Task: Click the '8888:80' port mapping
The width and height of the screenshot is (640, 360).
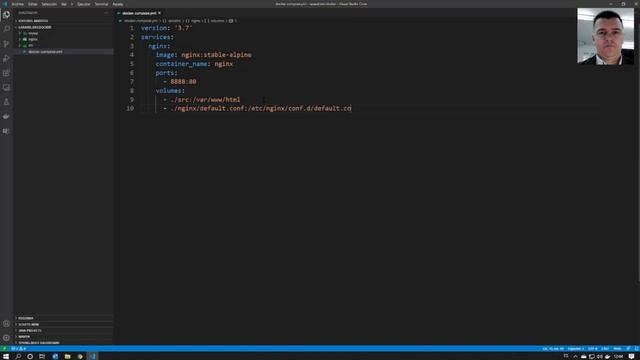Action: pos(183,82)
